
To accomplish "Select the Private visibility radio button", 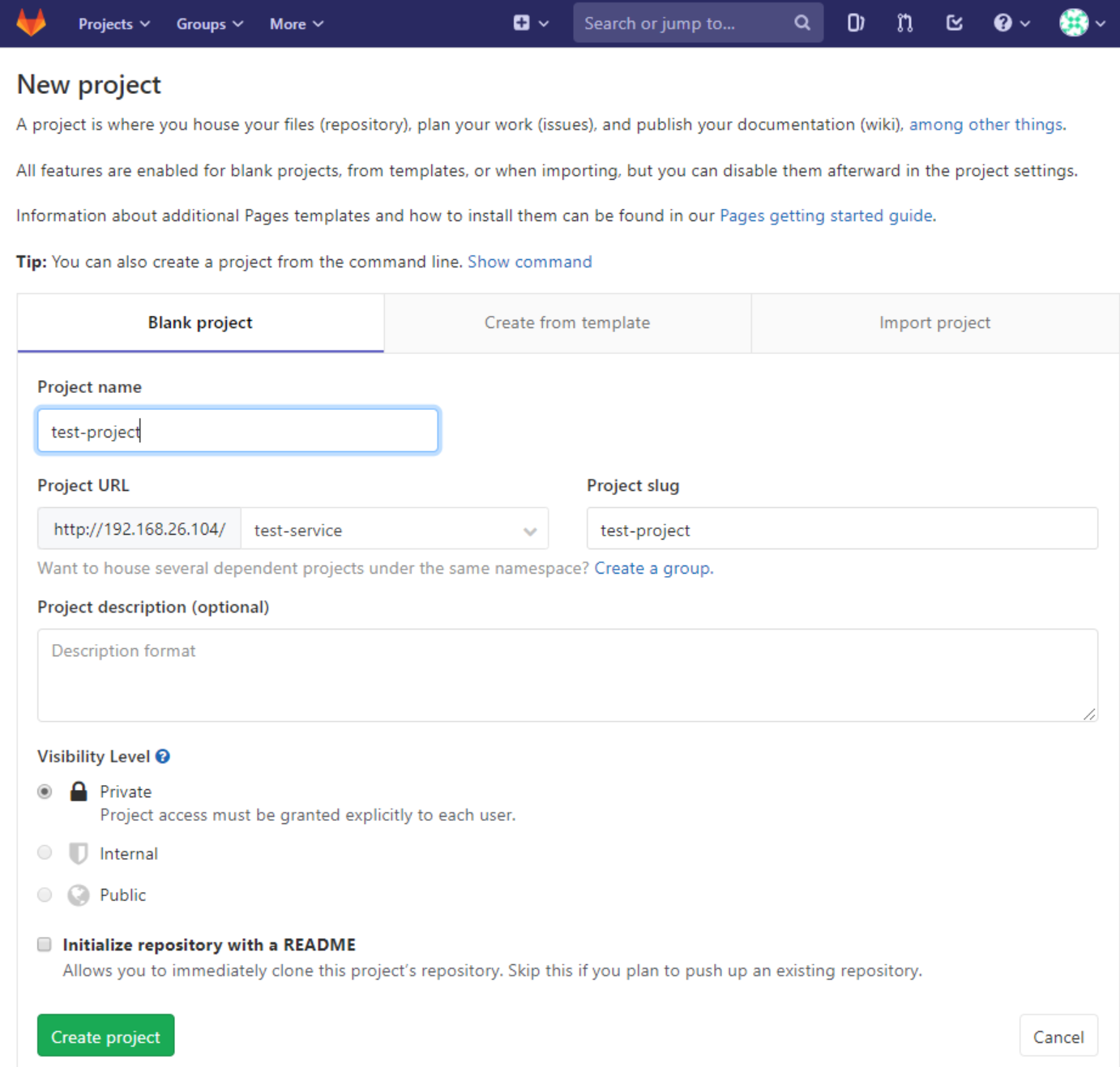I will (x=45, y=791).
